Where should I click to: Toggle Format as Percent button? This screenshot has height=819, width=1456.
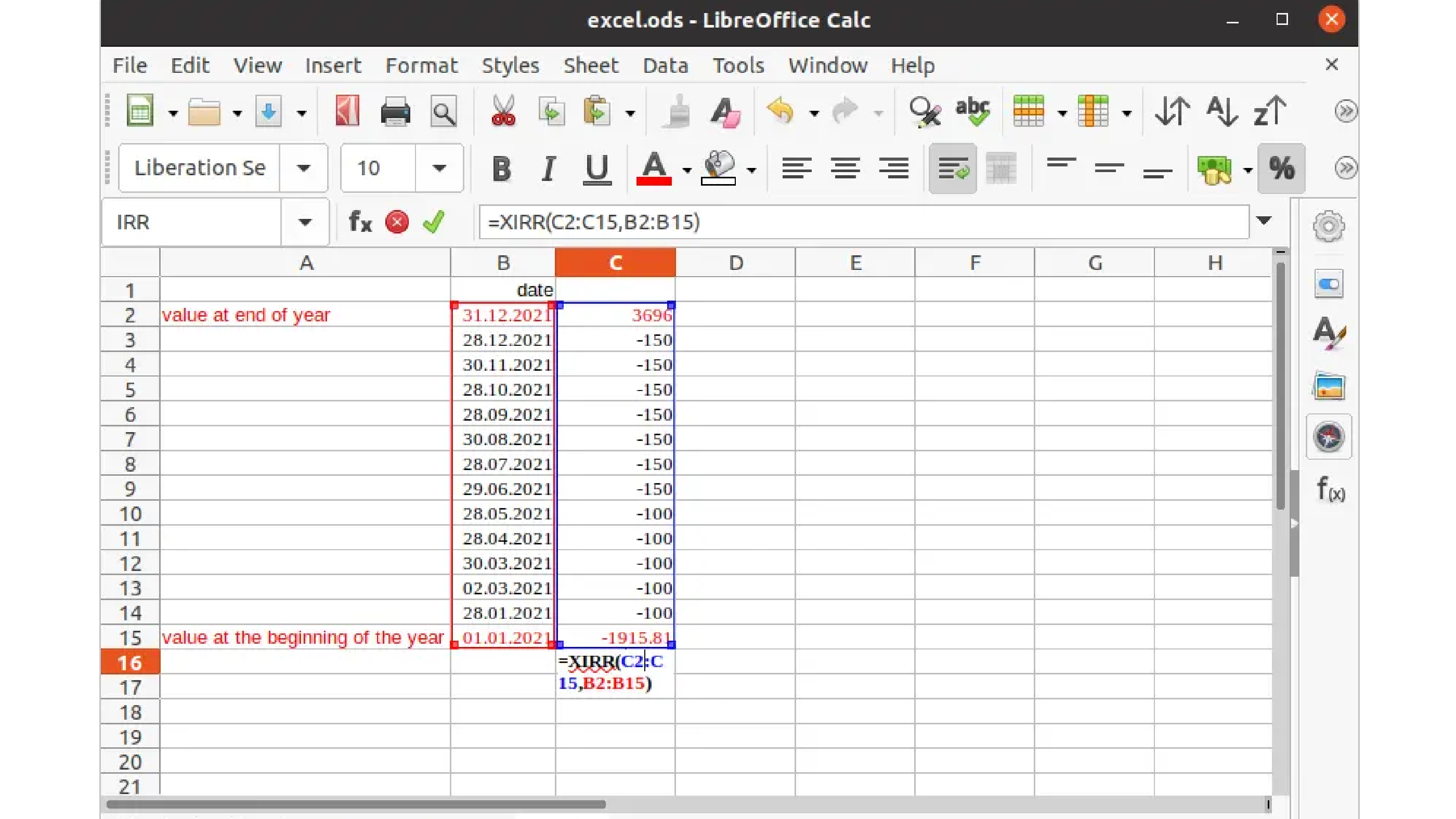[x=1281, y=168]
